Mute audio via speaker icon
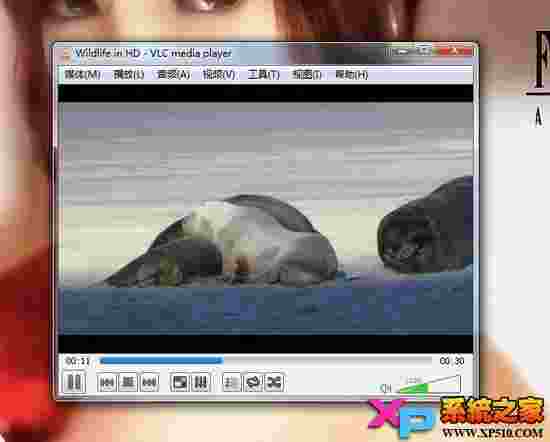Image resolution: width=550 pixels, height=442 pixels. click(386, 388)
